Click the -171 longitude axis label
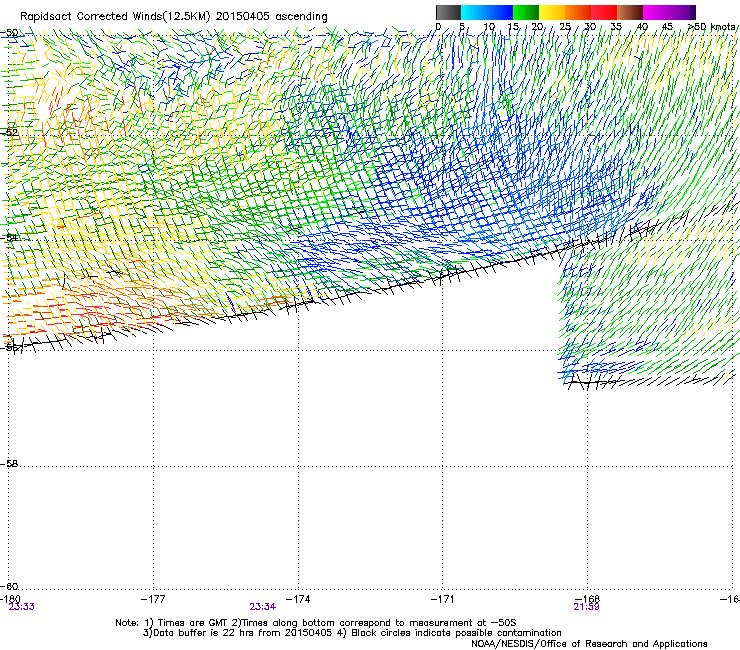The width and height of the screenshot is (740, 650). pyautogui.click(x=443, y=599)
